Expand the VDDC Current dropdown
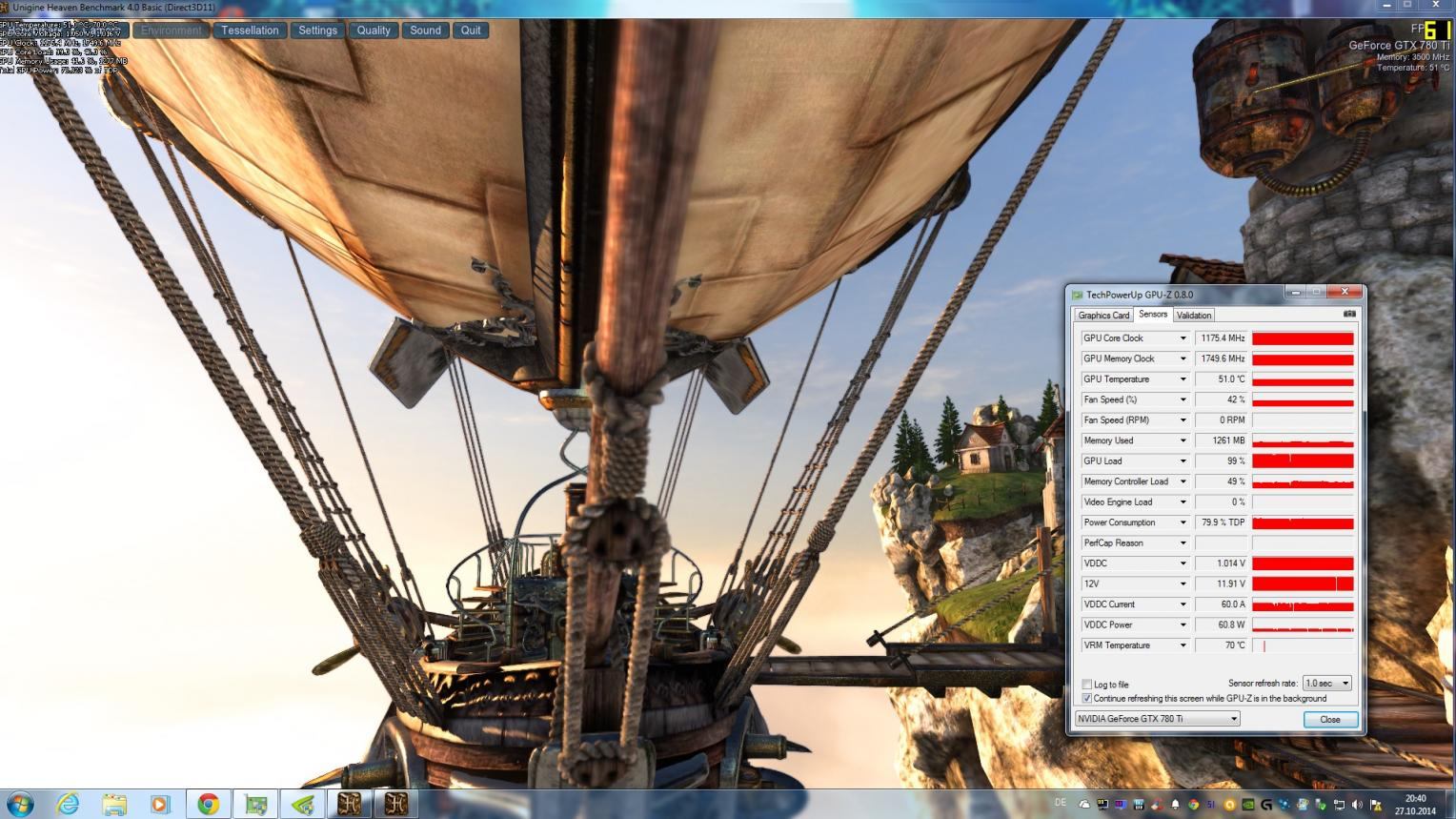This screenshot has width=1456, height=819. pyautogui.click(x=1183, y=604)
